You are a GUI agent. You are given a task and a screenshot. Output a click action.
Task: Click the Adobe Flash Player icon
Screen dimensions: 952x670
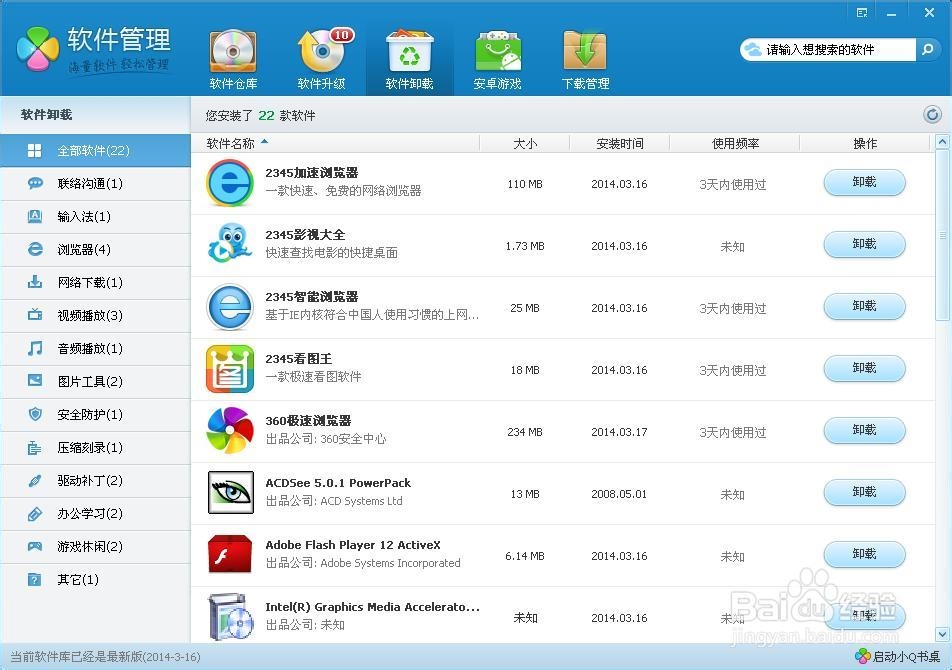230,554
